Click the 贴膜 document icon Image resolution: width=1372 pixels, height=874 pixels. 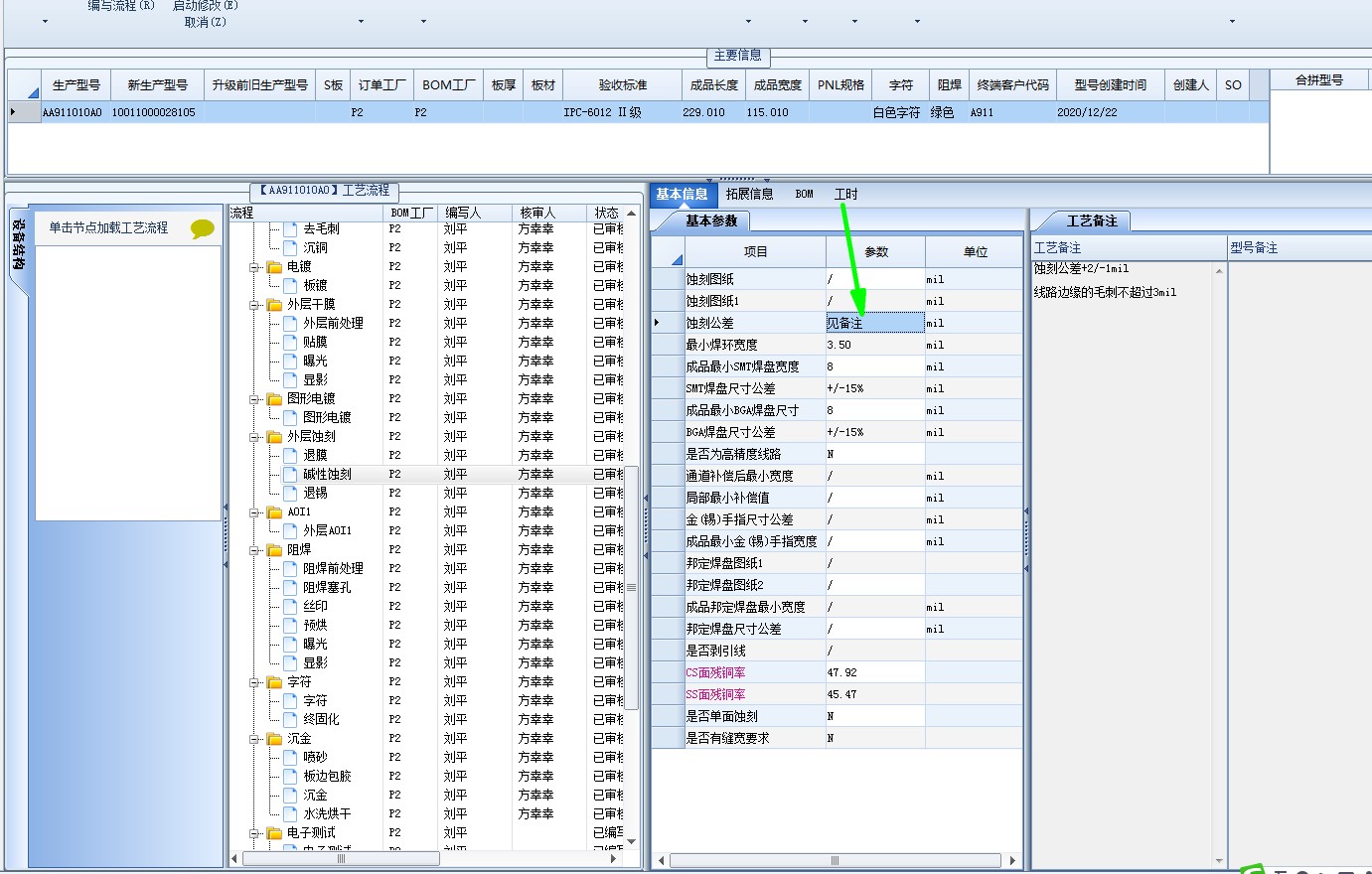point(290,343)
